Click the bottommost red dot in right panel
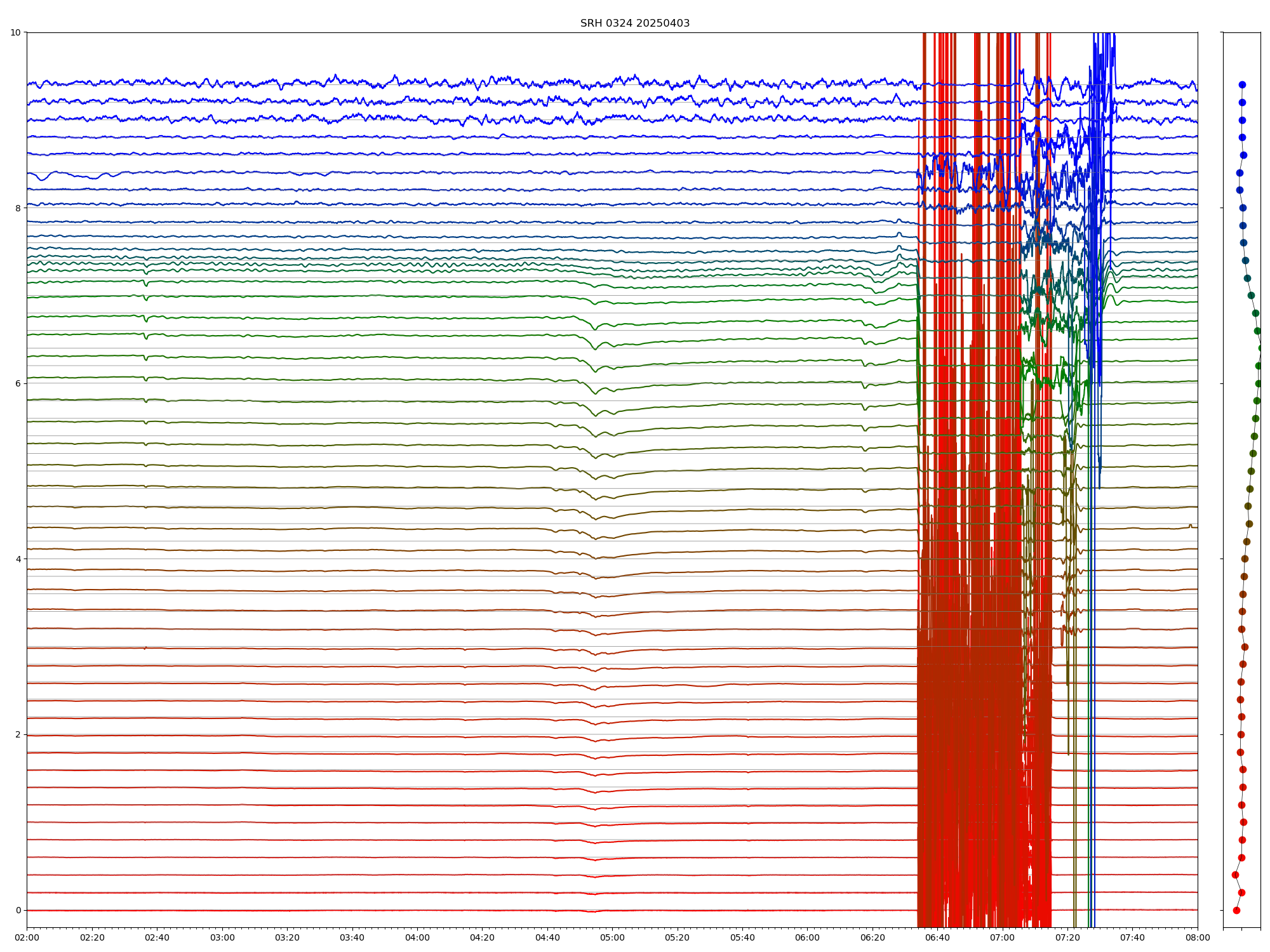This screenshot has width=1270, height=952. [1236, 910]
